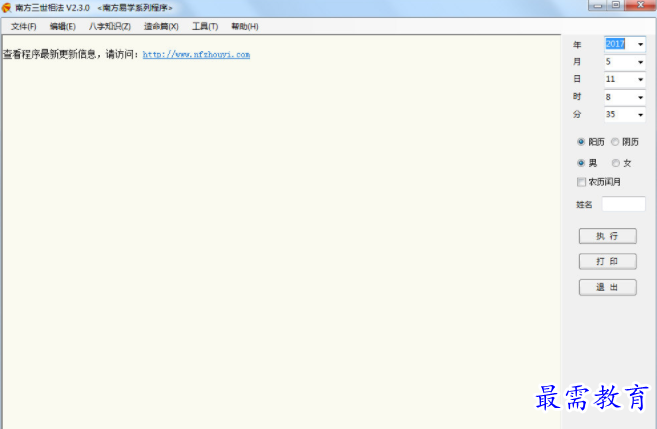Click the app icon in title bar
This screenshot has width=657, height=429.
point(6,8)
